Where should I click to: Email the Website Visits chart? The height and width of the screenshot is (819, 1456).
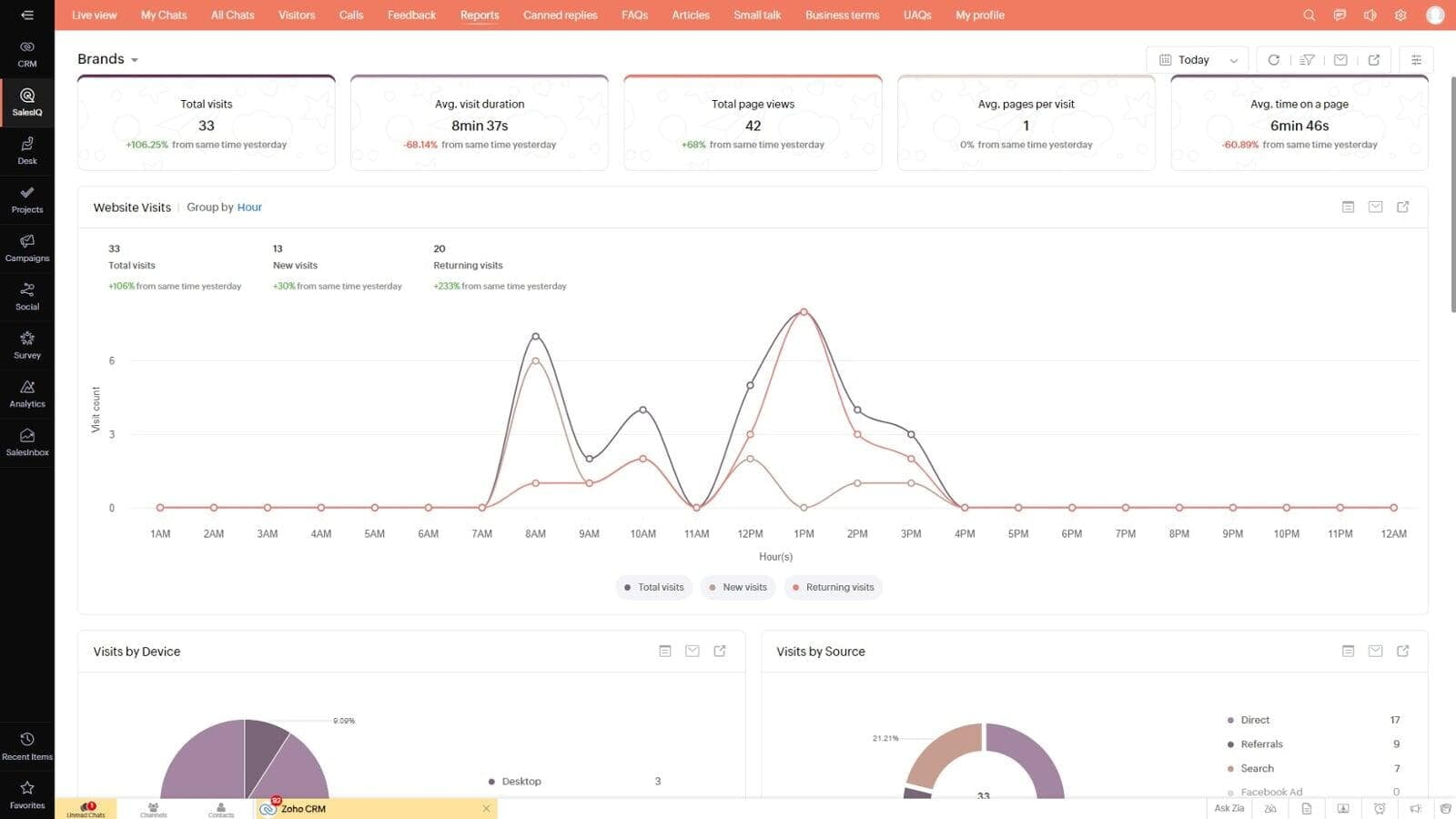click(1375, 207)
